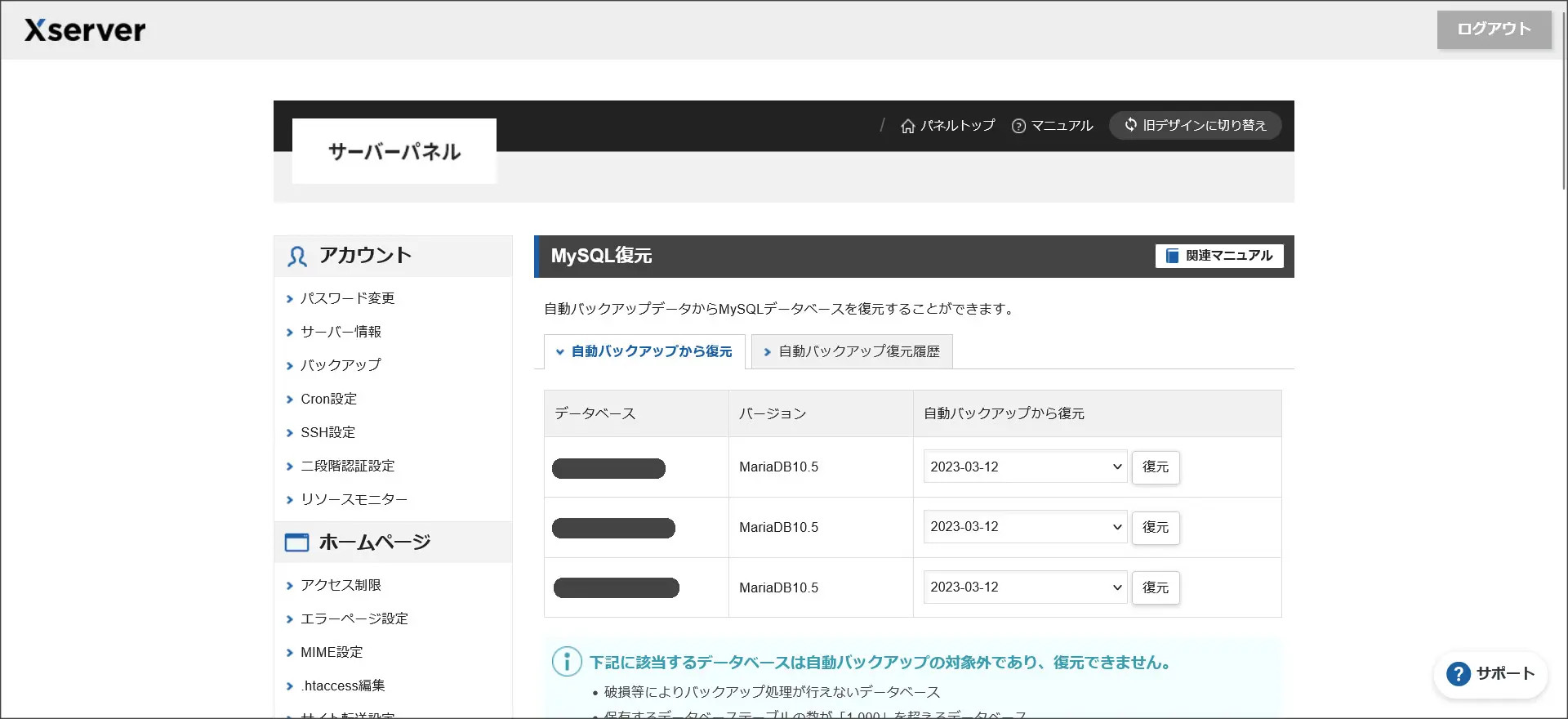Open backup date dropdown in third database row
1568x719 pixels.
pos(1025,587)
